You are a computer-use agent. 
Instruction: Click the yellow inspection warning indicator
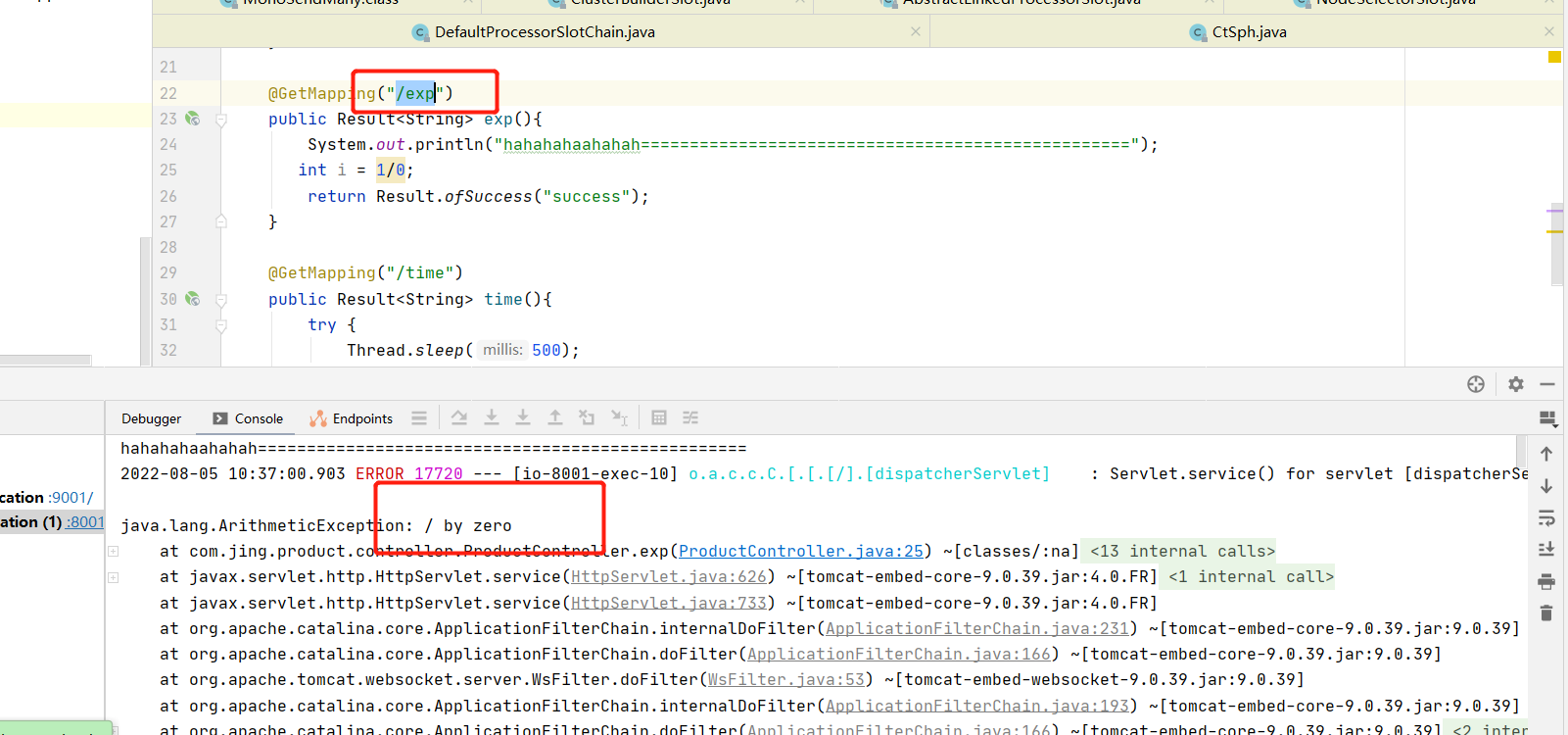coord(1554,57)
